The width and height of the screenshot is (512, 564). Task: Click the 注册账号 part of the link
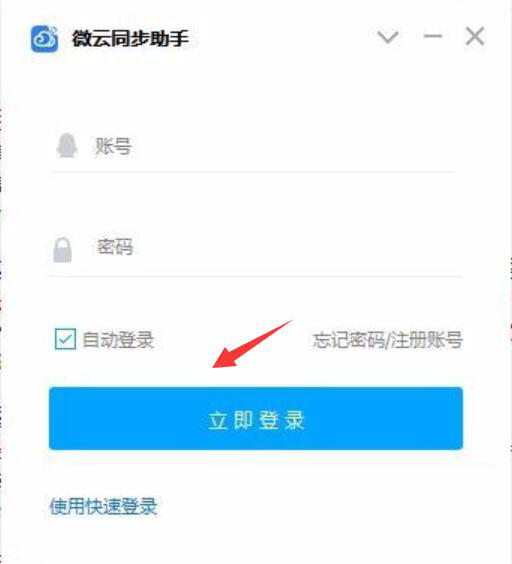click(426, 340)
